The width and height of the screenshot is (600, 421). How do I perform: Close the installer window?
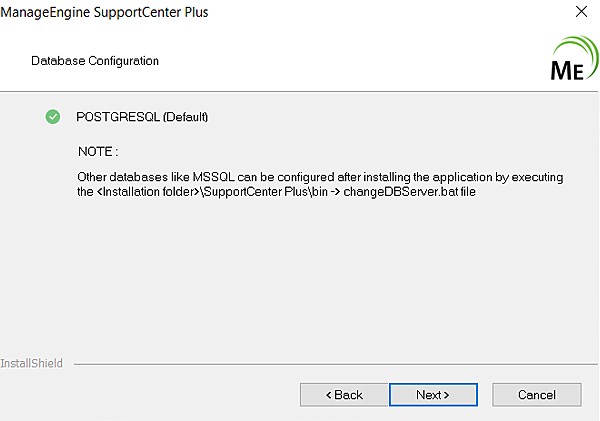tap(581, 13)
